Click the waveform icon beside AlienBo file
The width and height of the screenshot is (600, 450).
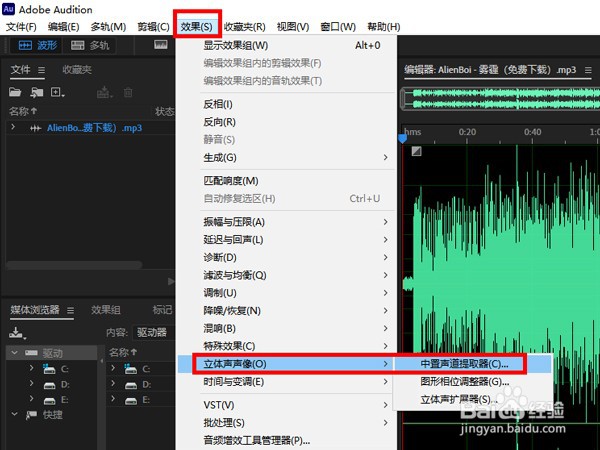pyautogui.click(x=36, y=128)
